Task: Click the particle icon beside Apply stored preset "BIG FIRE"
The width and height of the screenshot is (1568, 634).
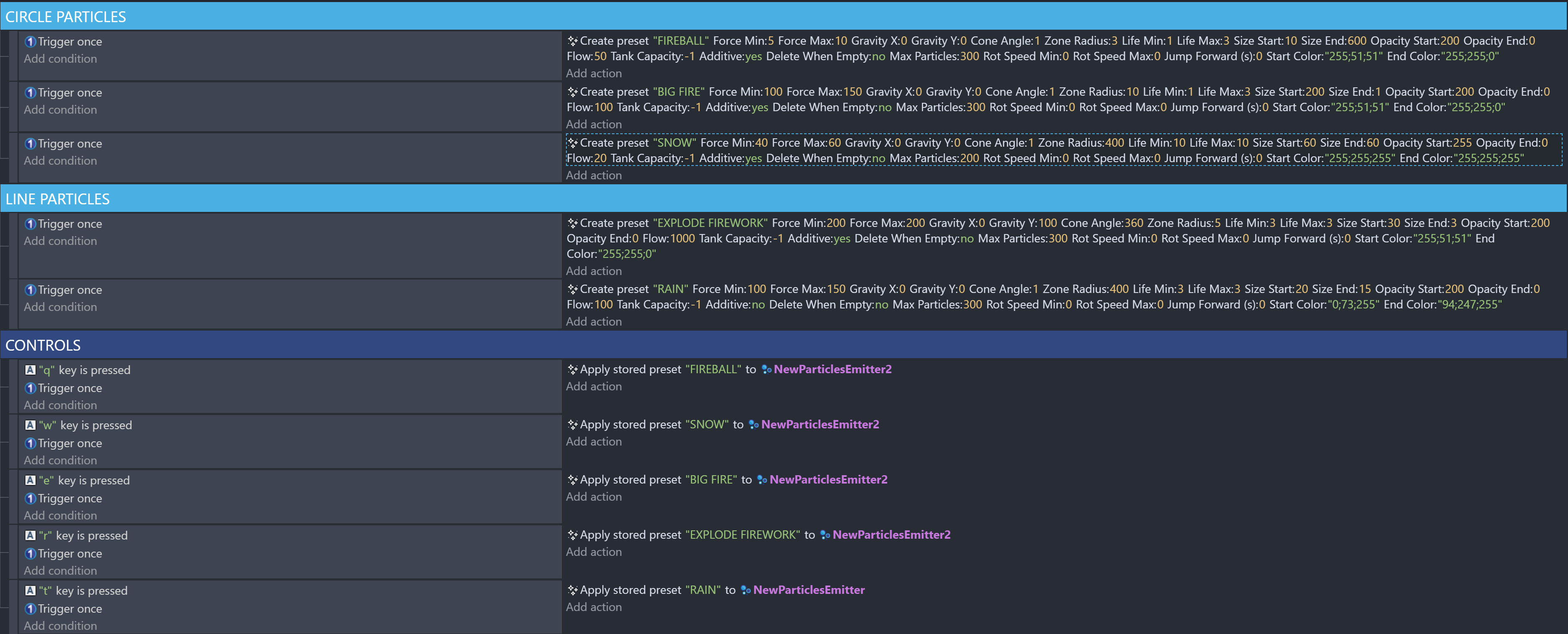Action: [x=572, y=480]
